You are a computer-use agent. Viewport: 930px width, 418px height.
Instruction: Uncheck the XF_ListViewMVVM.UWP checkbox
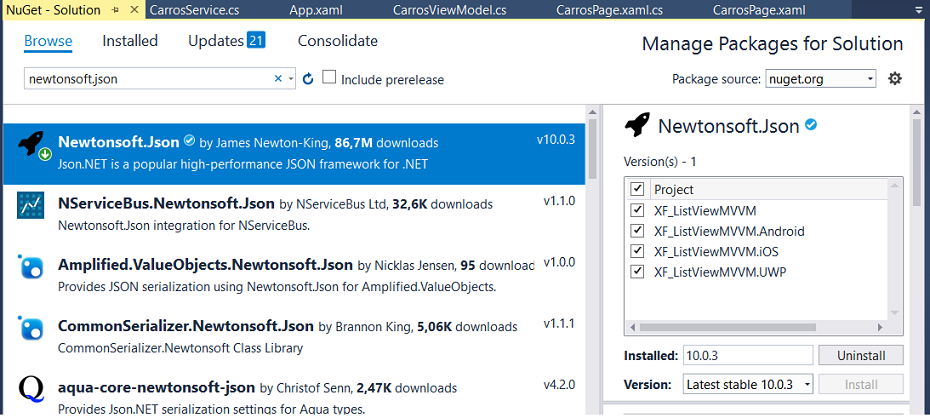pos(638,271)
